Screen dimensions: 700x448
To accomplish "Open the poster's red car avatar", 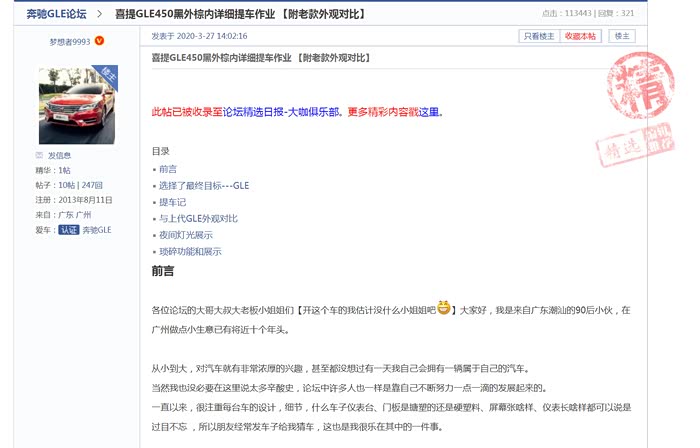I will tap(76, 105).
